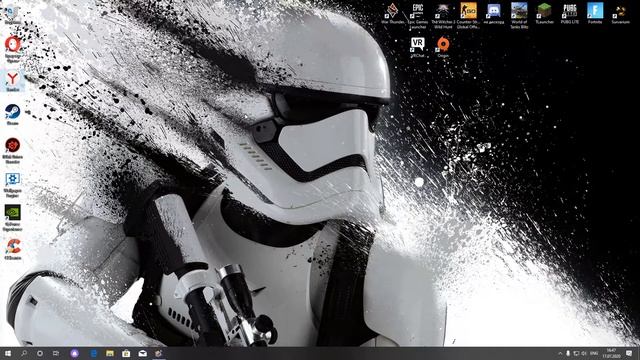Open the taskbar clock and date
This screenshot has height=360, width=640.
611,353
